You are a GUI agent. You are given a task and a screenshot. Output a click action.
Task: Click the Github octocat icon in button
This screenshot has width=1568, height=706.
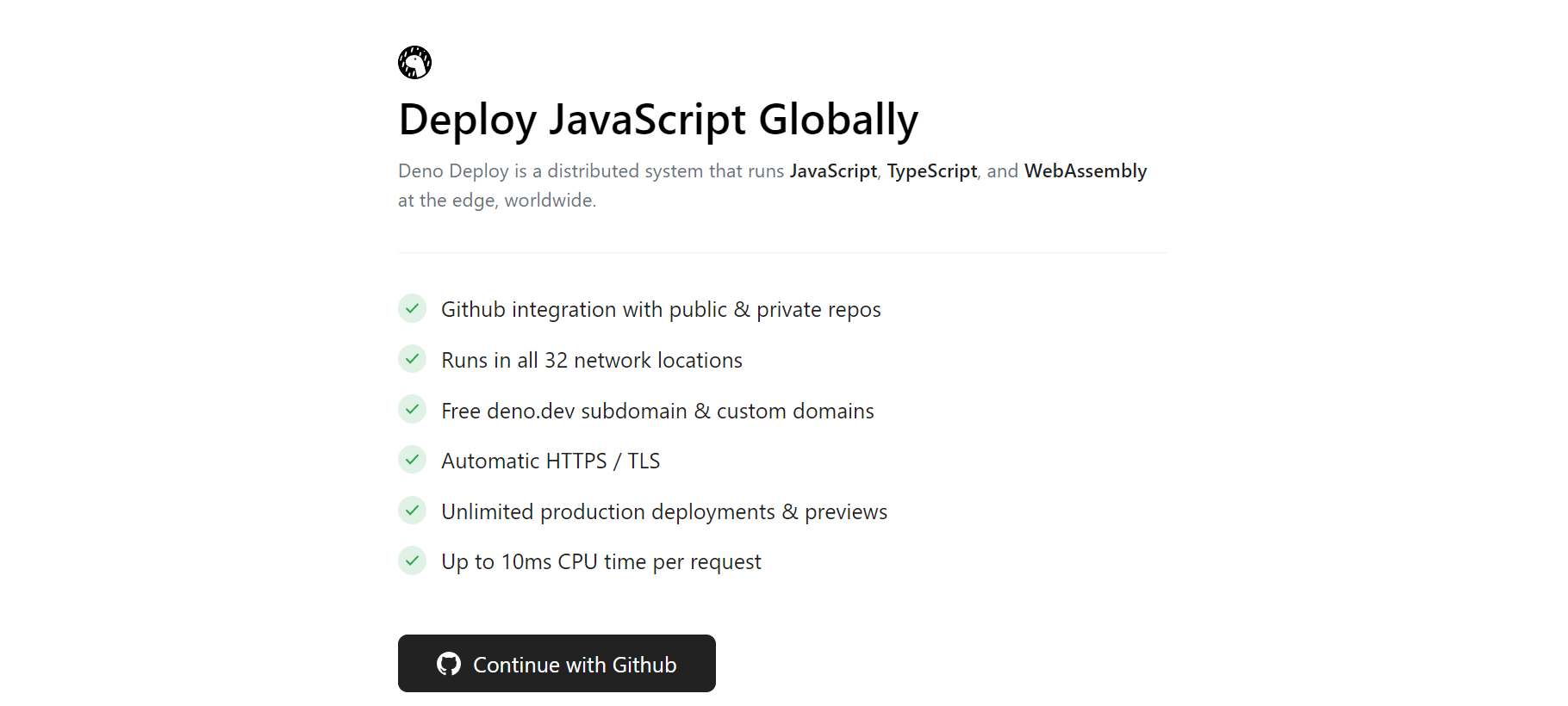coord(449,664)
